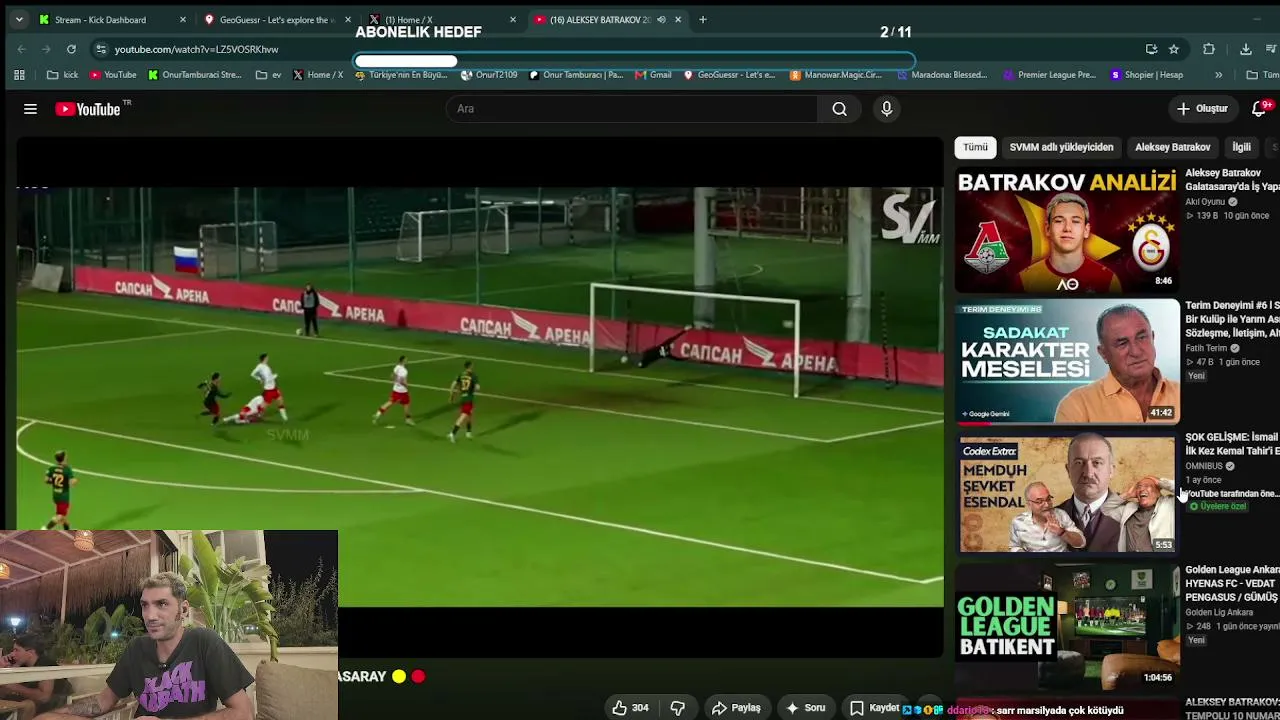Open 'Sadakat Karakter Meselesi' video thumbnail
The height and width of the screenshot is (720, 1280).
click(1067, 363)
